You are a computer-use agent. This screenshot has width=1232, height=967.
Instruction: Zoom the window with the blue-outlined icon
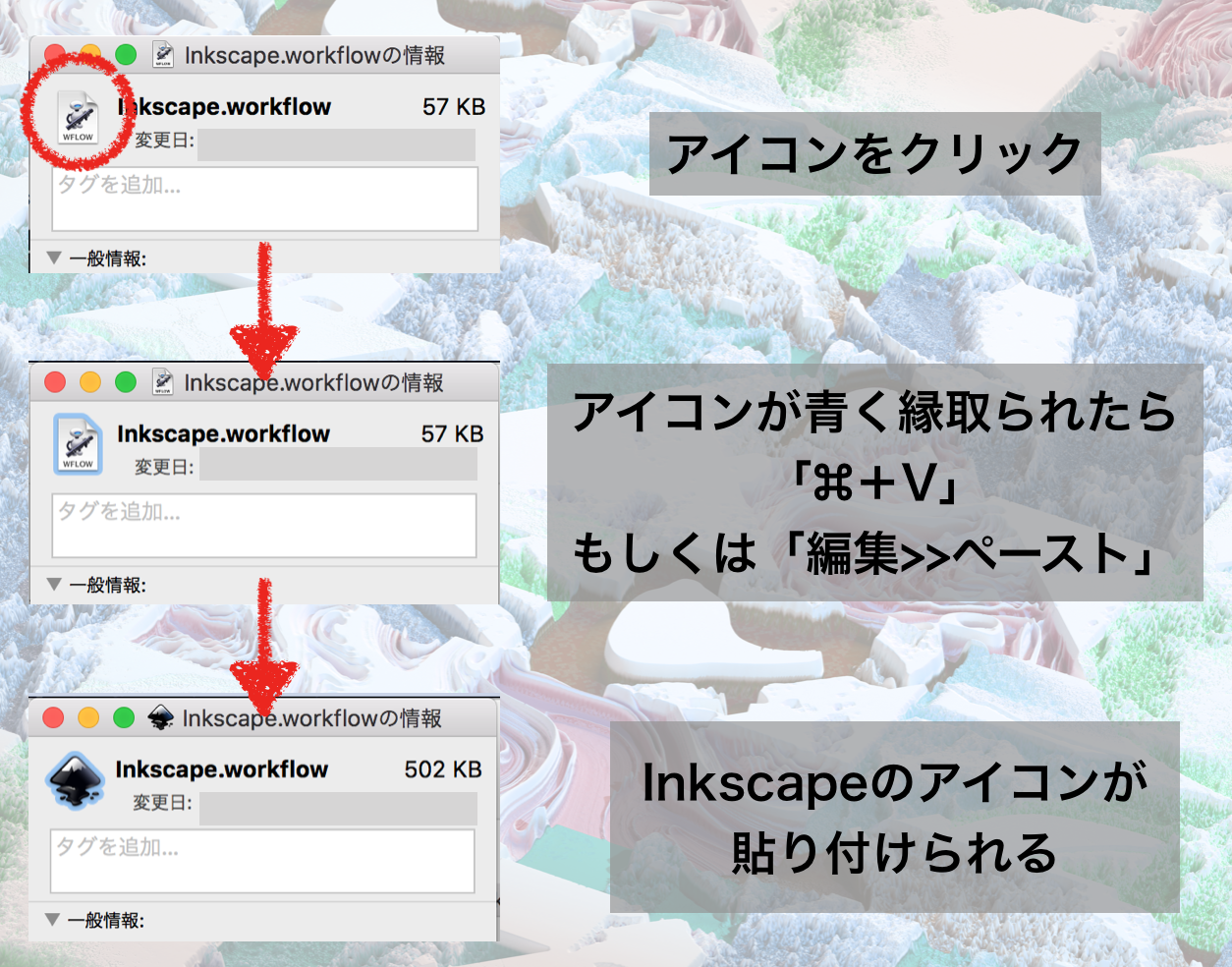click(x=126, y=382)
